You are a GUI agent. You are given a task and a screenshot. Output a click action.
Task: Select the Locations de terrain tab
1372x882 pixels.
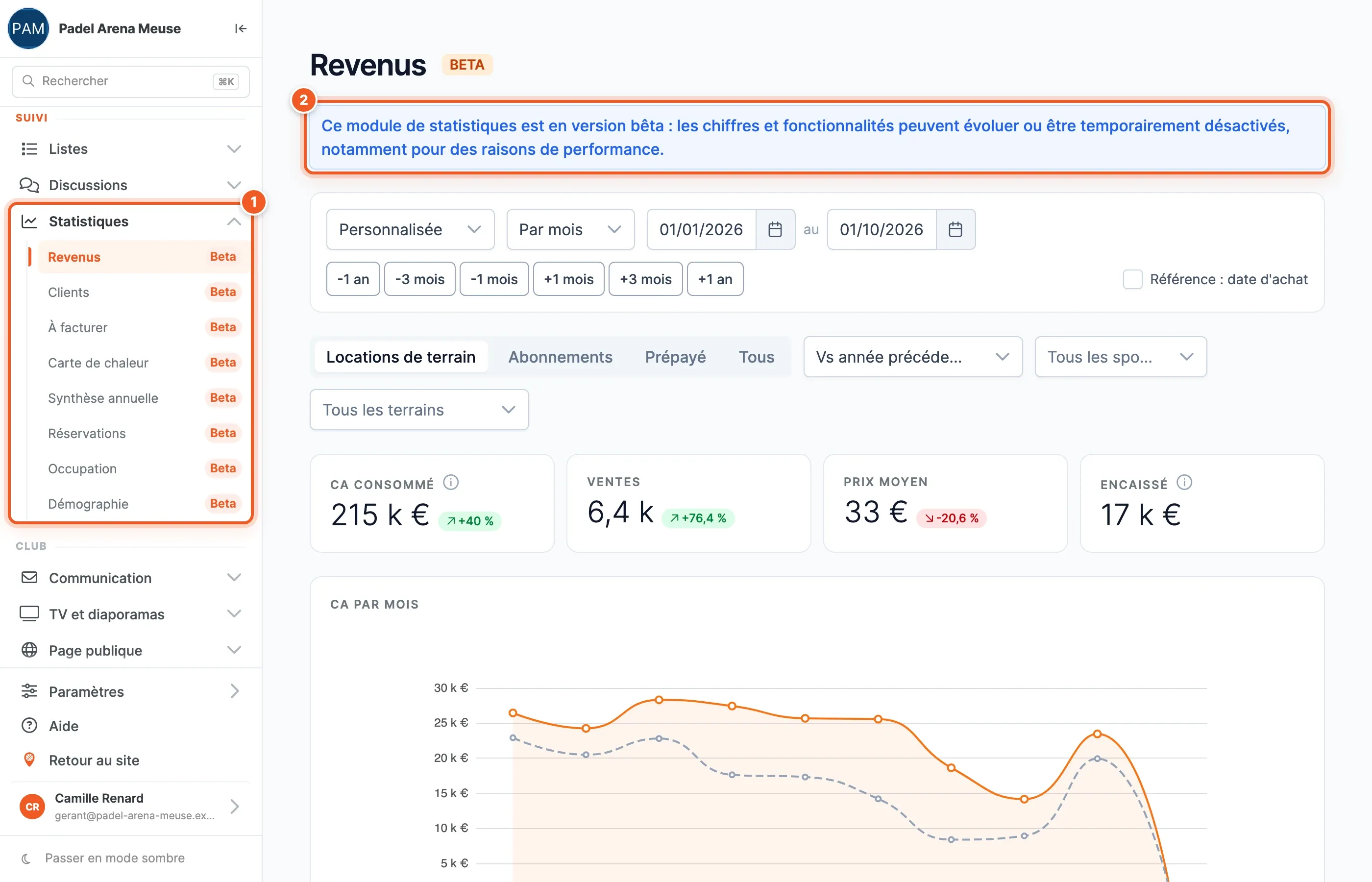coord(401,357)
